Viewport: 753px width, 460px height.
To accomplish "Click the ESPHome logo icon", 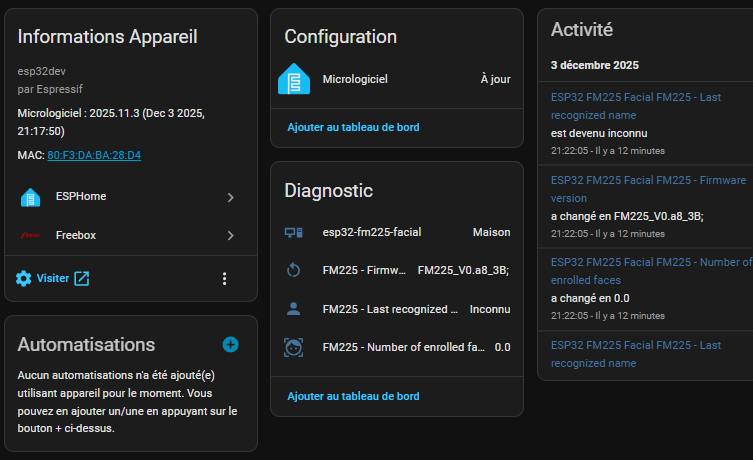I will [x=30, y=197].
